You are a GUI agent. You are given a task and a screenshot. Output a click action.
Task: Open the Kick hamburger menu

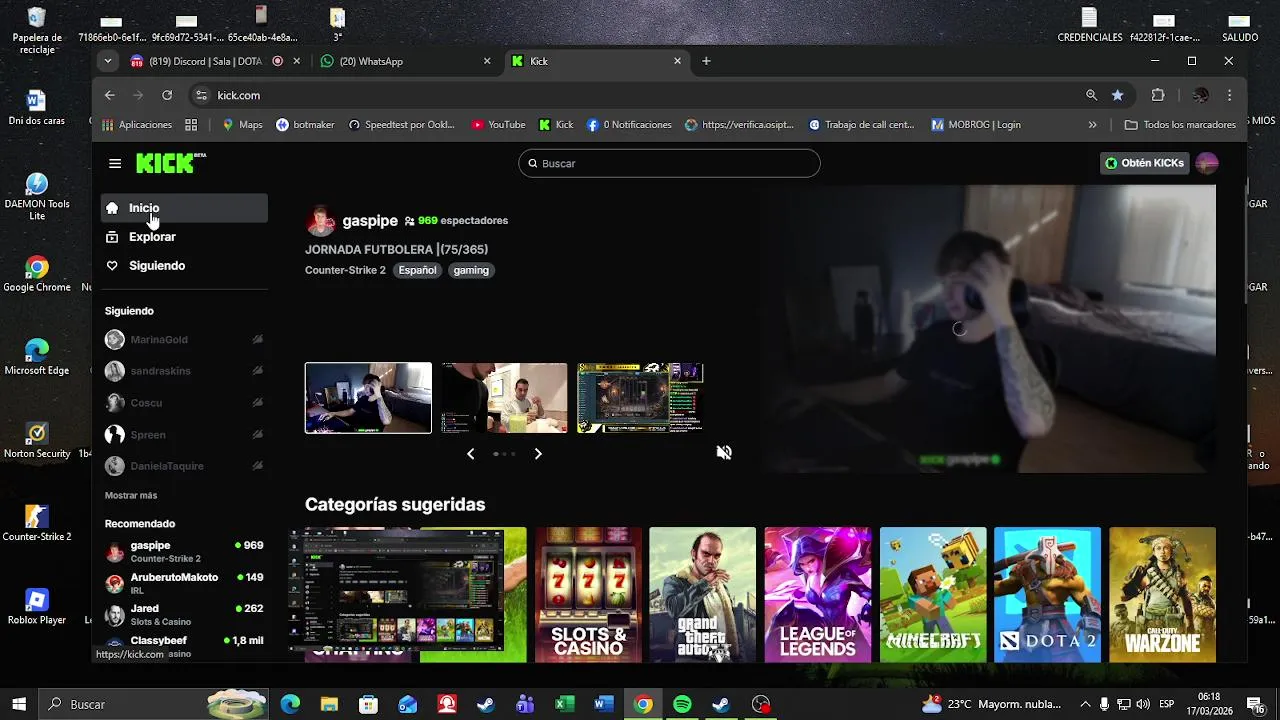[115, 163]
